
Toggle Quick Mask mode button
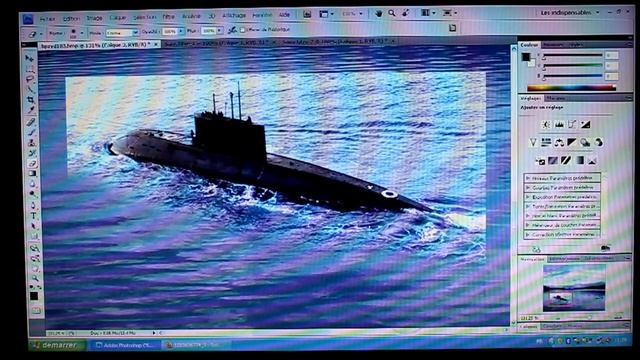[36, 311]
